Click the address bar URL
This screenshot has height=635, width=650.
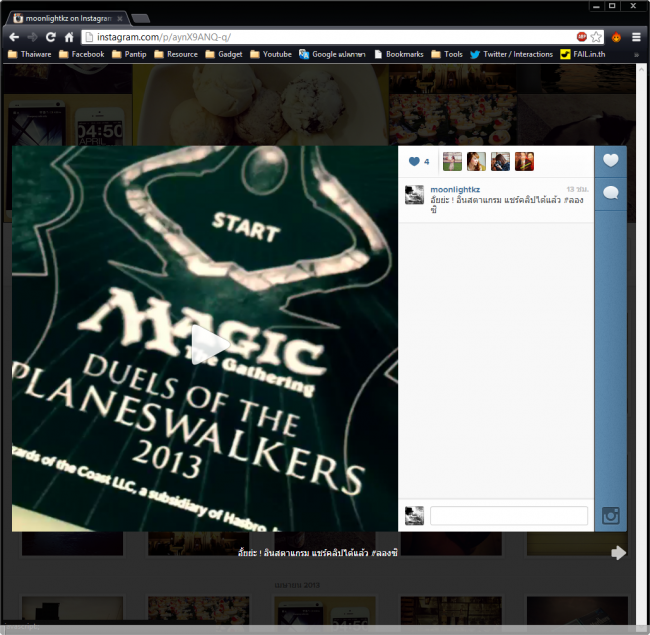pyautogui.click(x=164, y=37)
